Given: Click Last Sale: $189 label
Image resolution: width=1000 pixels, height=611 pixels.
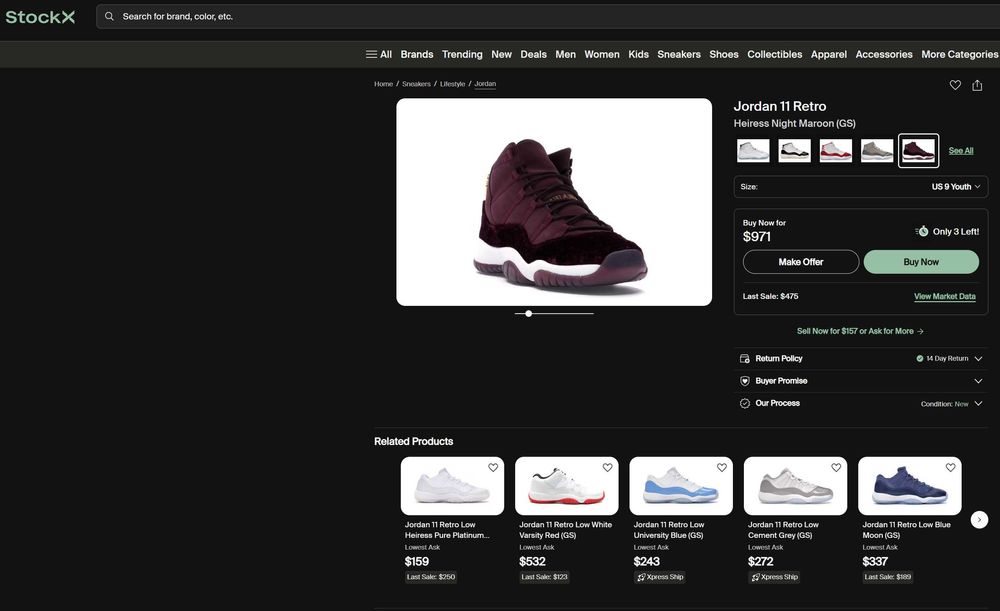Looking at the screenshot, I should click(x=887, y=577).
